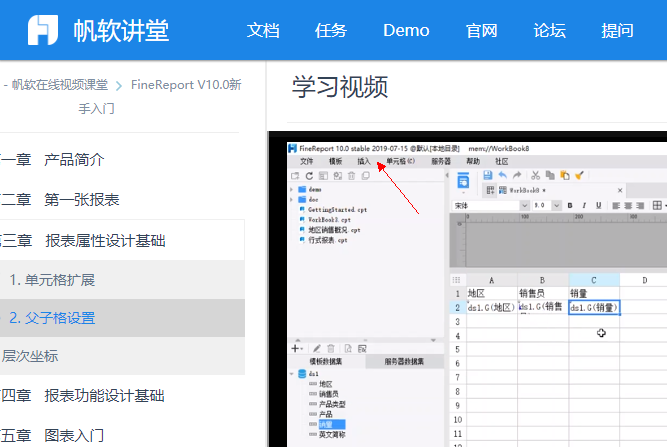Click the dropdown arrow below the preview icon
Viewport: 667px width, 447px height.
click(463, 192)
